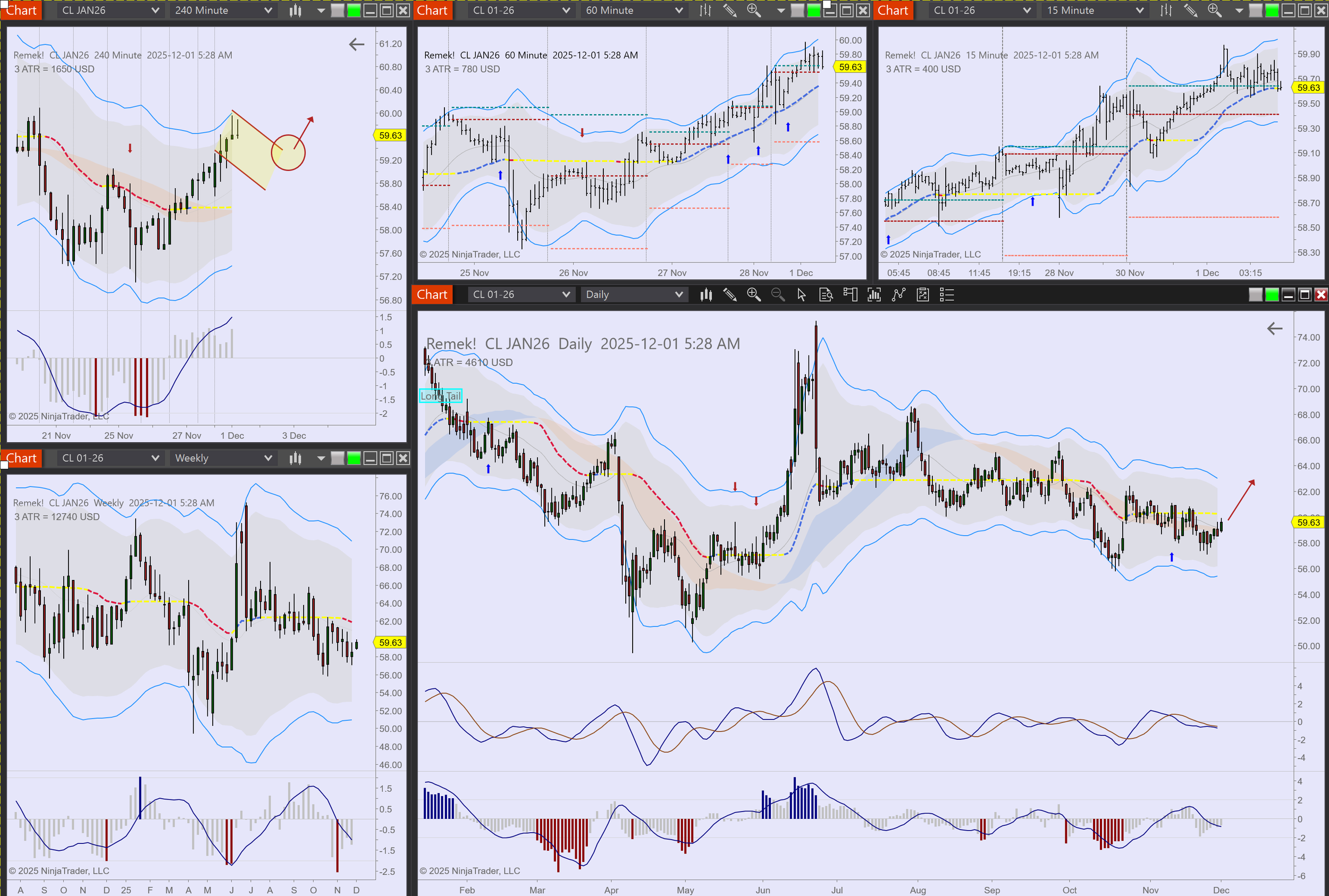Click zoom out magnifier on Daily chart
This screenshot has height=896, width=1329.
[x=777, y=295]
